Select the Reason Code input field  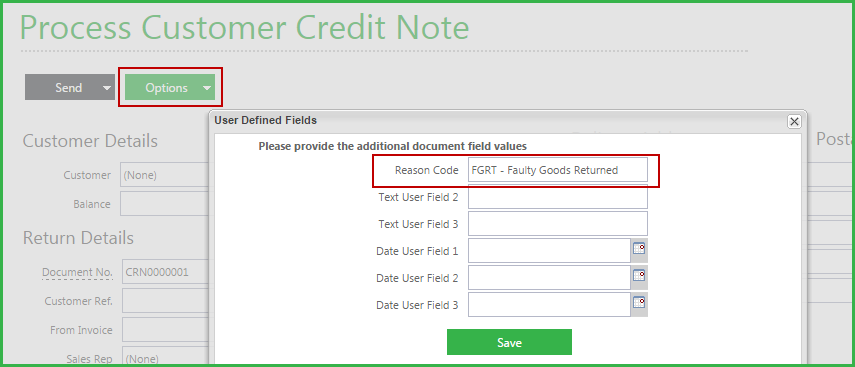[x=558, y=170]
